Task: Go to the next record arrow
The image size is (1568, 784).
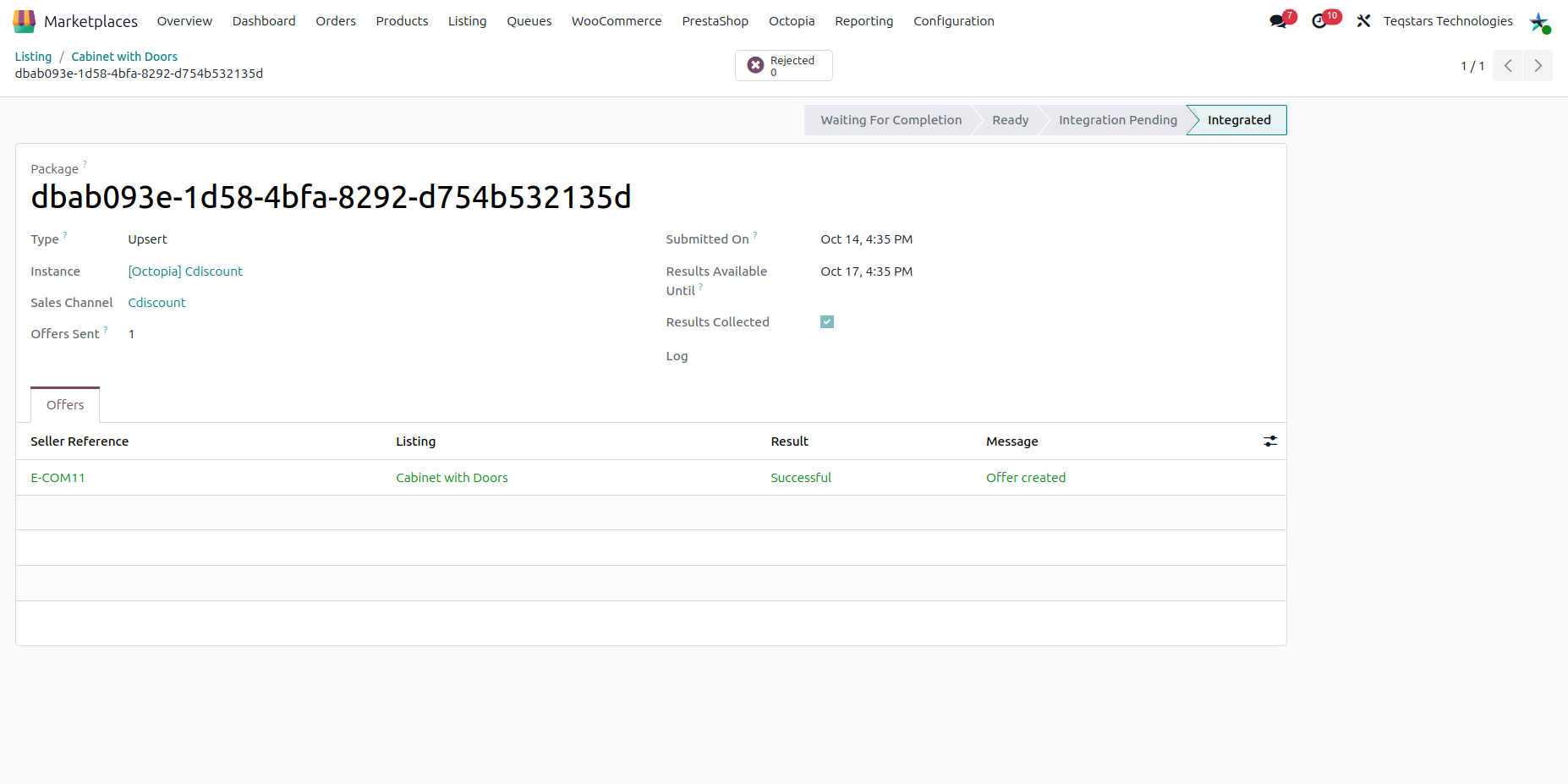Action: click(x=1538, y=66)
